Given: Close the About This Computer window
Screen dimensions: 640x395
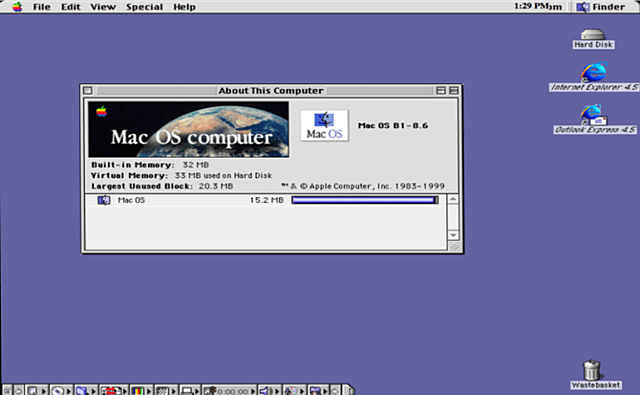Looking at the screenshot, I should point(88,91).
